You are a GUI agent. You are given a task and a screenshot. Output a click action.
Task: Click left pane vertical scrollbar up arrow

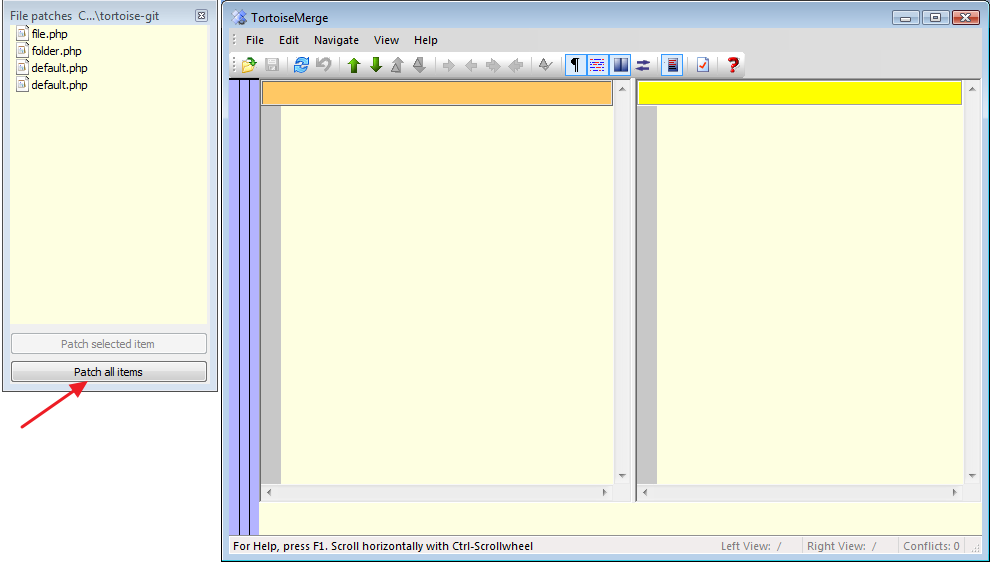coord(622,89)
